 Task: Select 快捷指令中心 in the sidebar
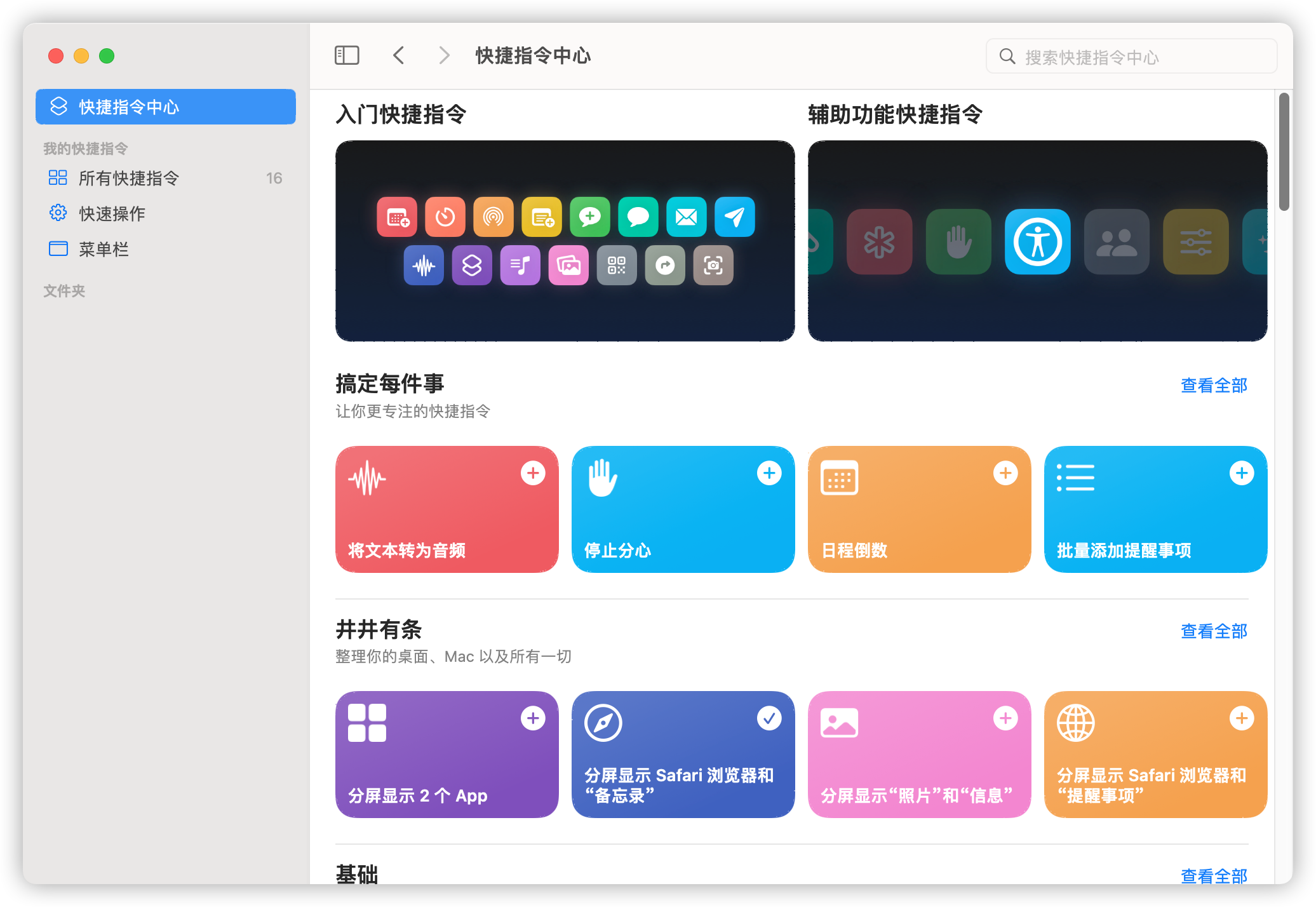pyautogui.click(x=166, y=107)
